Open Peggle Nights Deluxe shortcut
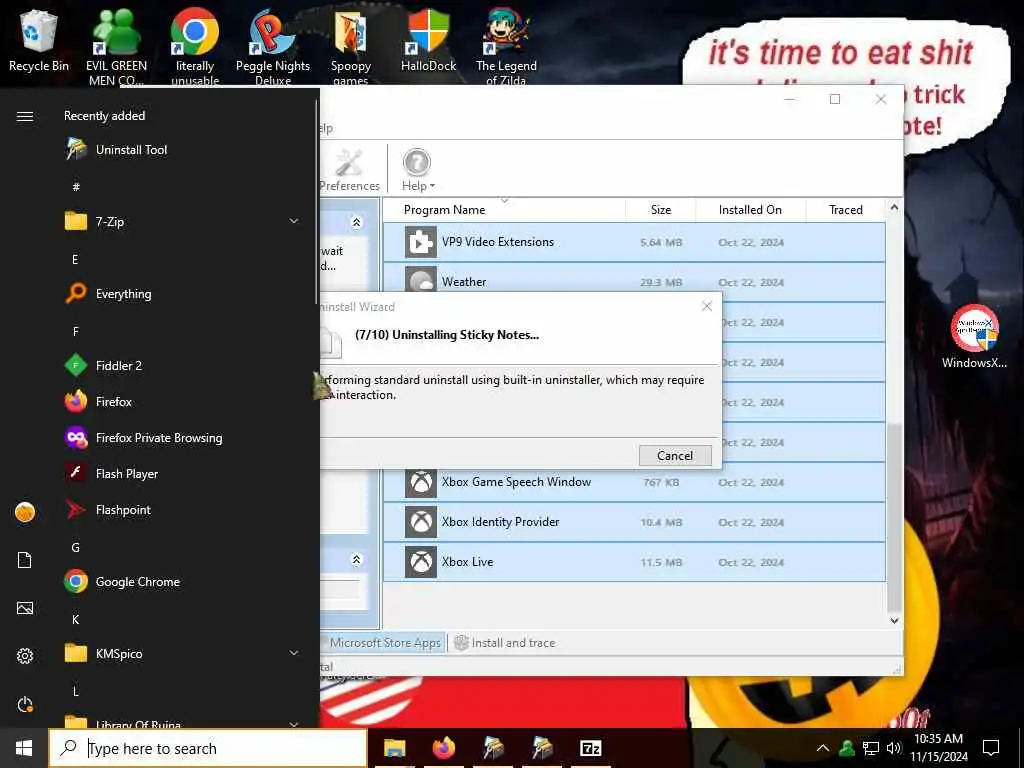Viewport: 1024px width, 768px height. (x=273, y=46)
